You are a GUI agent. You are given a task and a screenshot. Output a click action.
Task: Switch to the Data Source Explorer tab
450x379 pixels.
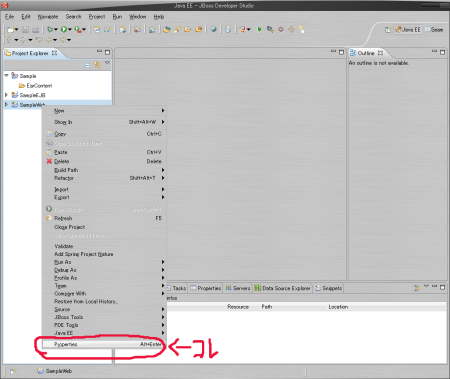(x=282, y=288)
